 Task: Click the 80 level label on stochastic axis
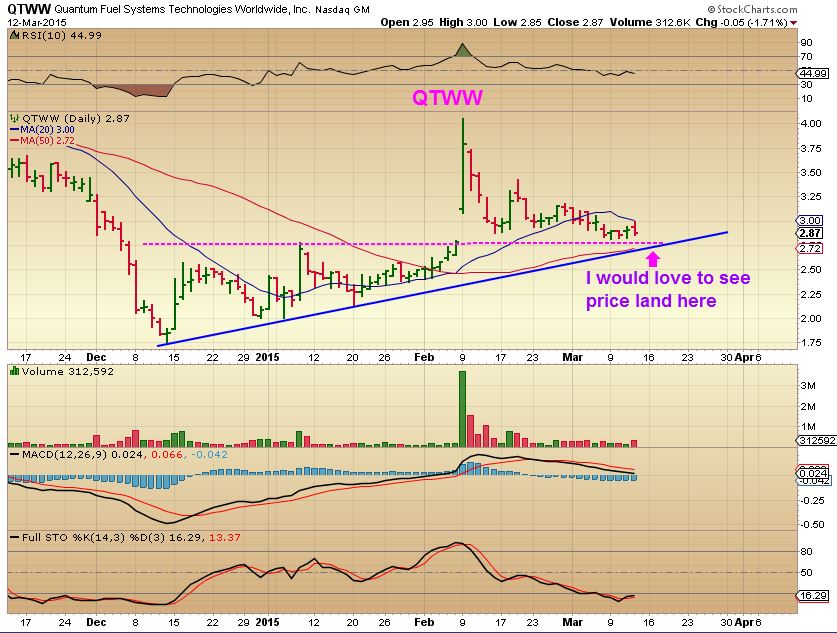[806, 551]
